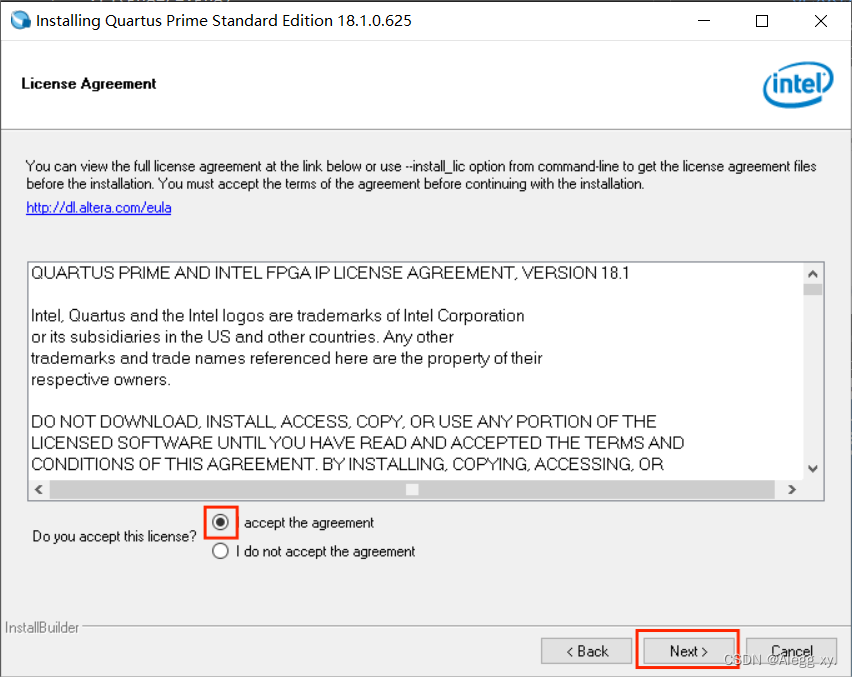Select 'I accept the agreement' radio button
Viewport: 852px width, 677px height.
pyautogui.click(x=220, y=522)
